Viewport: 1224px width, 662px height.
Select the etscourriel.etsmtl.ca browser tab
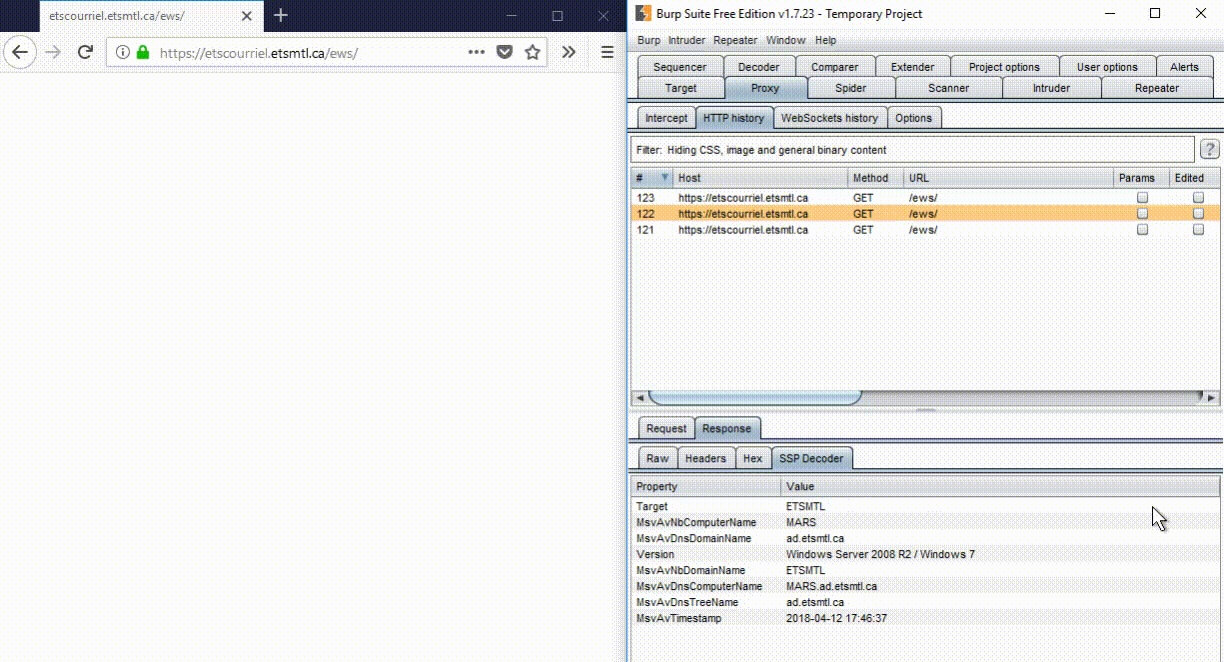point(150,16)
